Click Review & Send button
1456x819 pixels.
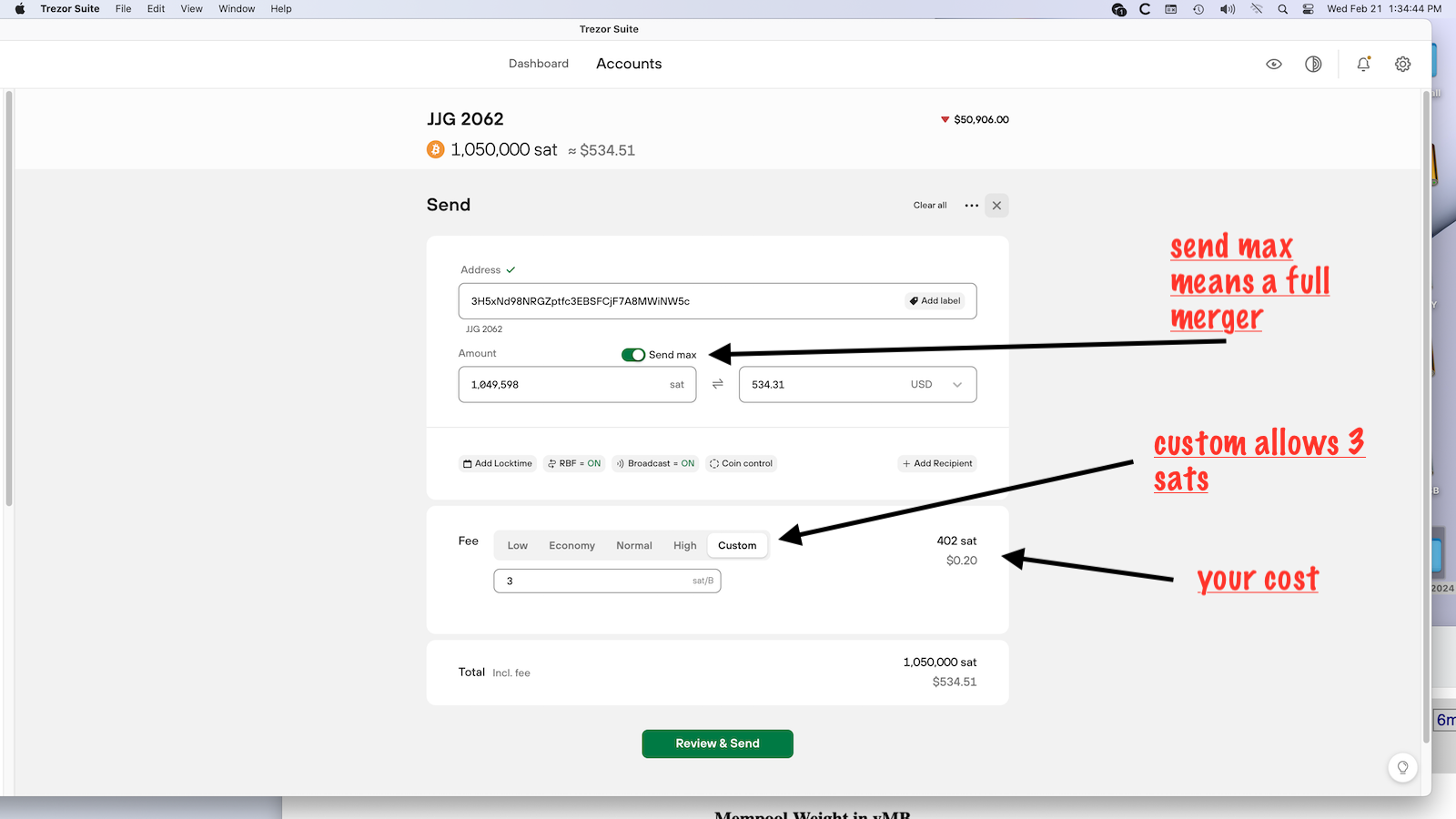click(x=717, y=743)
